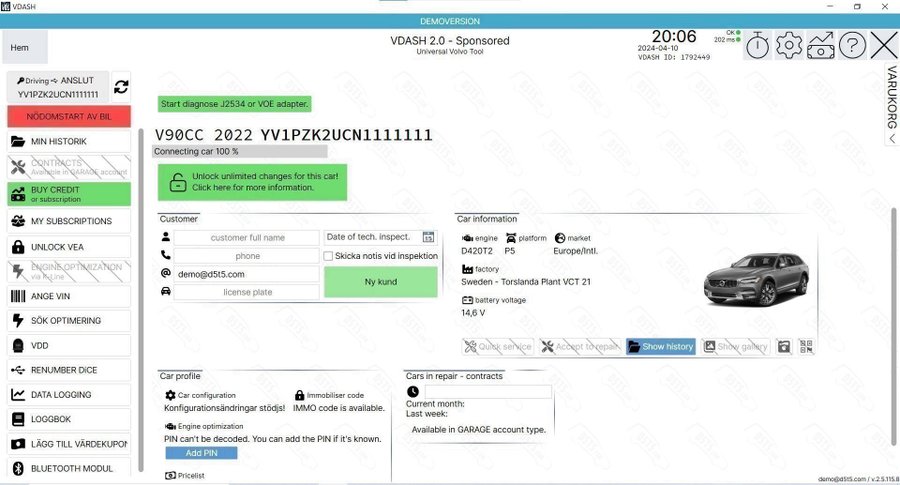The width and height of the screenshot is (900, 485).
Task: Open MIN HISTORIK in sidebar
Action: click(x=69, y=142)
